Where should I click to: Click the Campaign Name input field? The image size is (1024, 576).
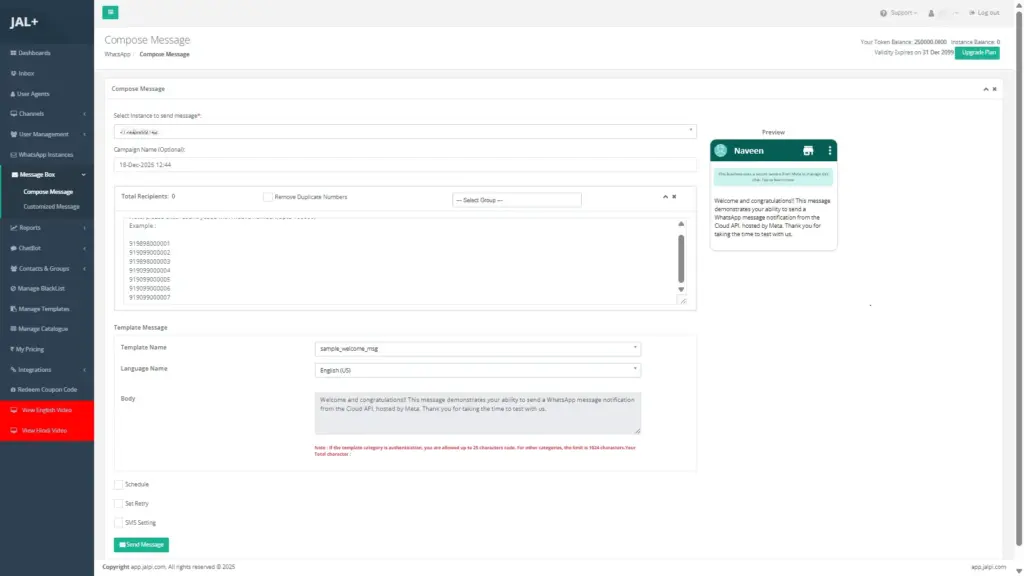coord(400,163)
